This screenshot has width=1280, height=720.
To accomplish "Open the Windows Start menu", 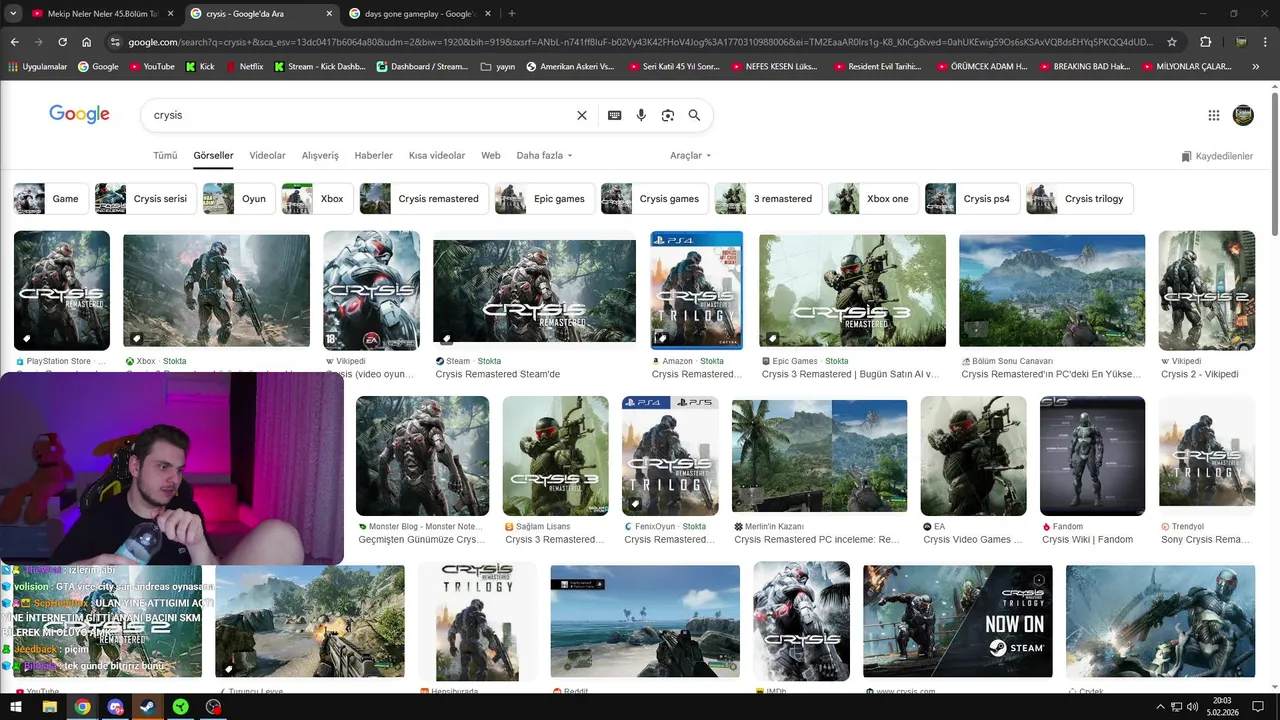I will click(x=16, y=707).
